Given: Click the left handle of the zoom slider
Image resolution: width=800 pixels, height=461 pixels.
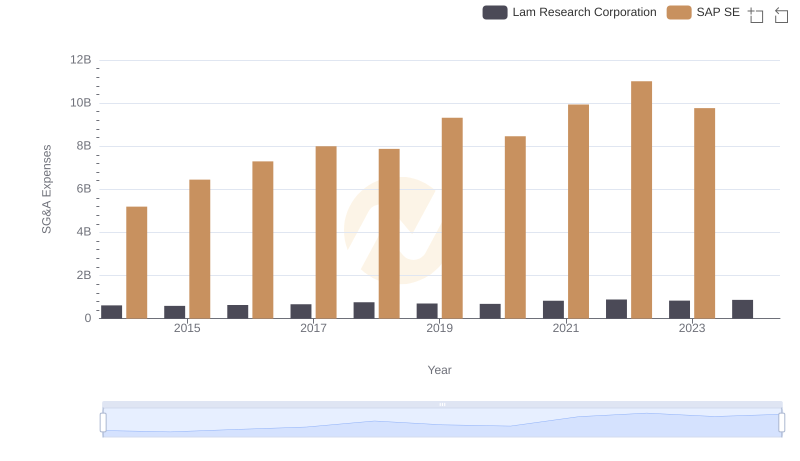Looking at the screenshot, I should [103, 422].
